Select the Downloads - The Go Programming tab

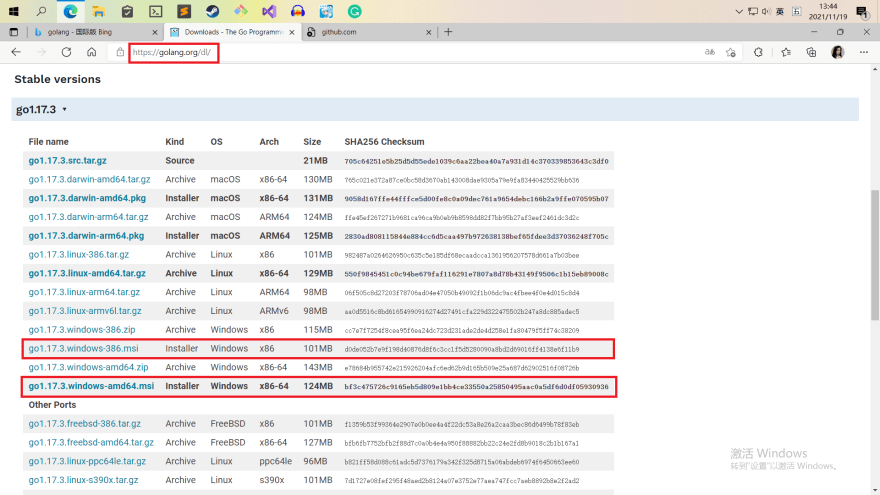(232, 32)
